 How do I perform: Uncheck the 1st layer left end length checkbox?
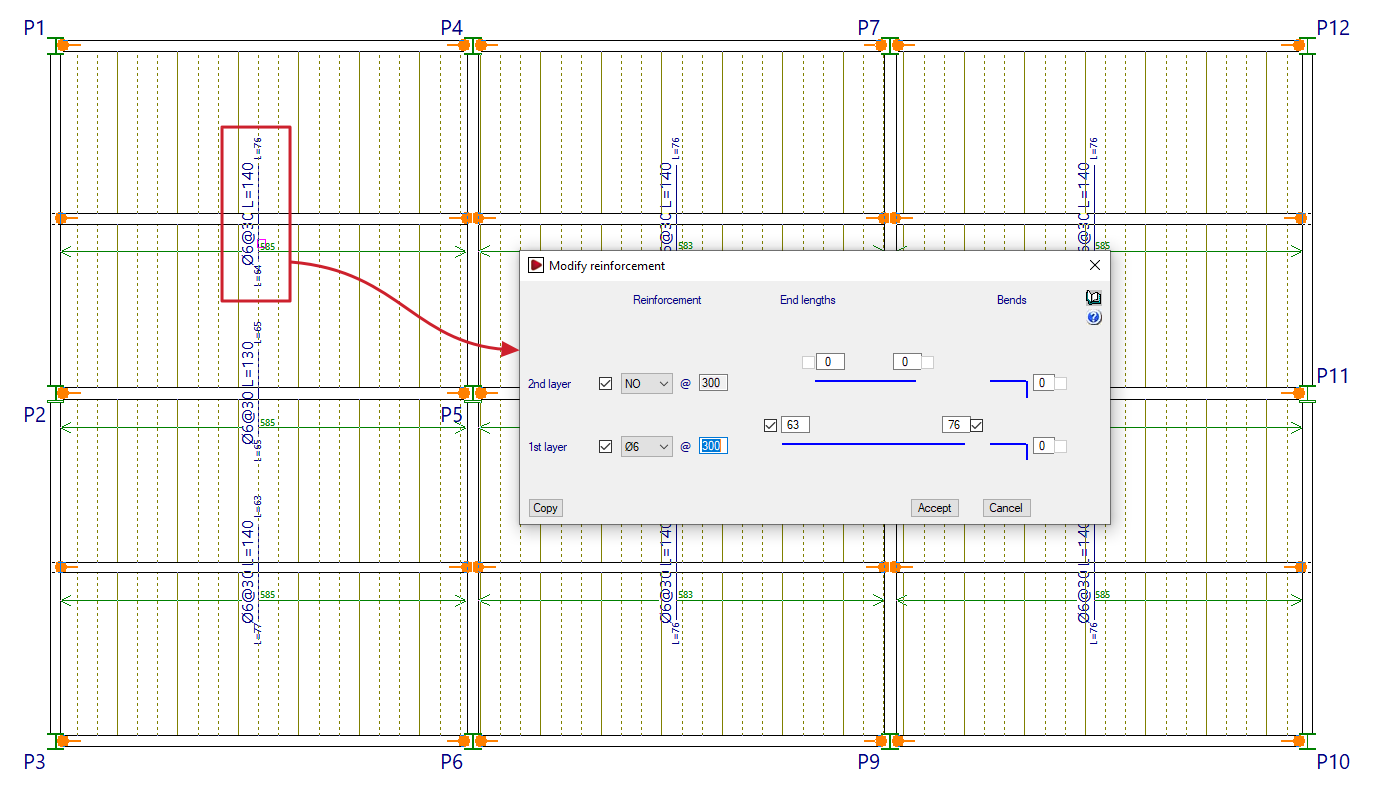[769, 425]
